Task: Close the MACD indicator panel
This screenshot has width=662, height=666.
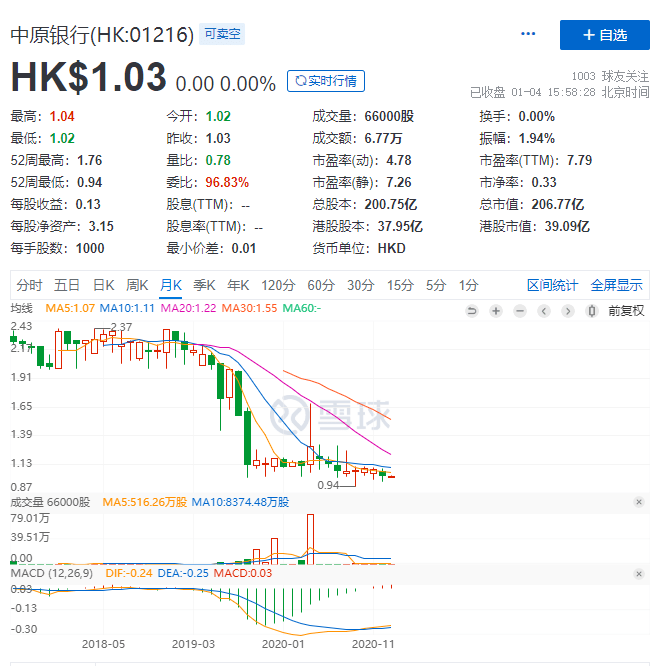Action: [639, 574]
